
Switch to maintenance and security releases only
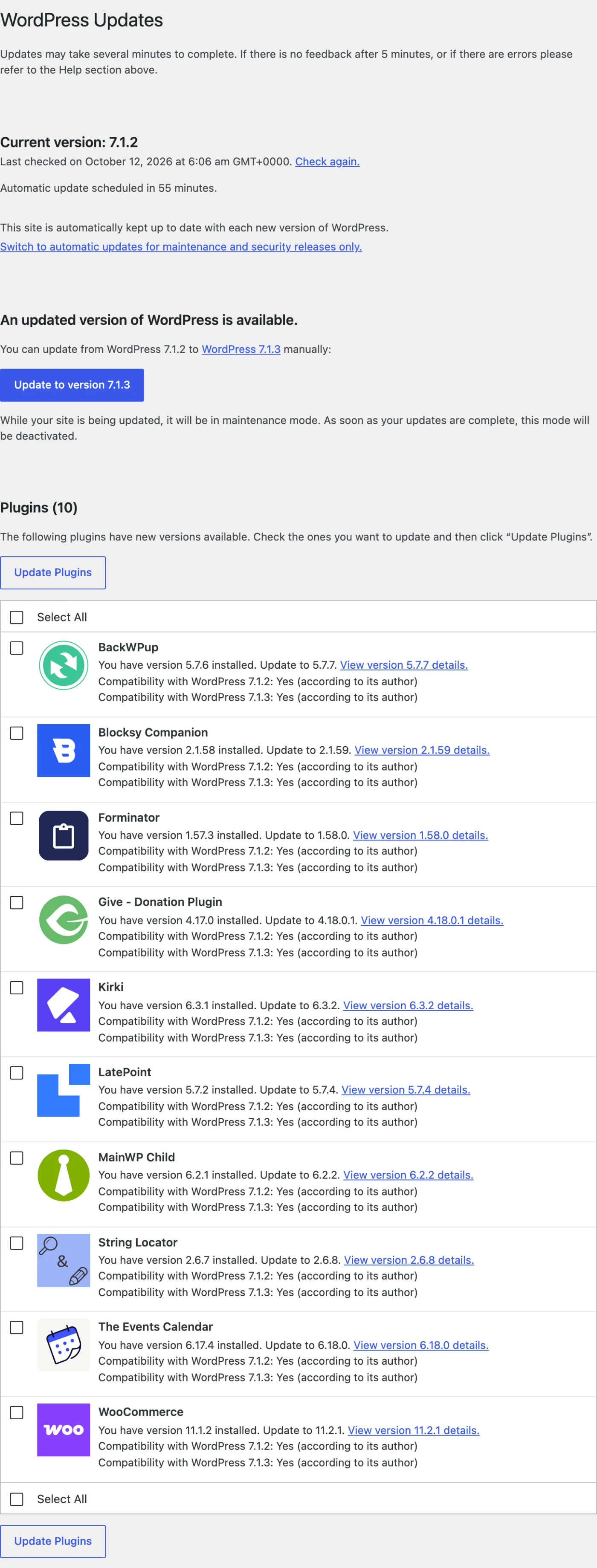click(181, 246)
